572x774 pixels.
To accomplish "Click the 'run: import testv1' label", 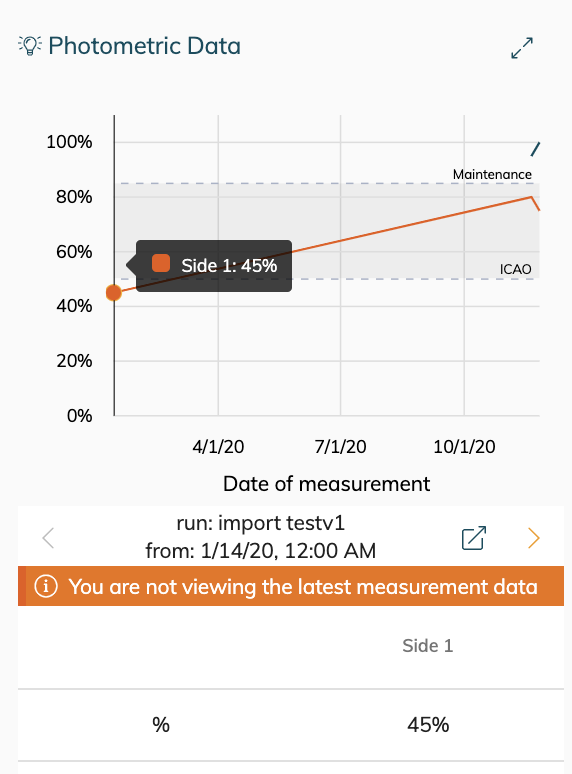I will pos(261,523).
